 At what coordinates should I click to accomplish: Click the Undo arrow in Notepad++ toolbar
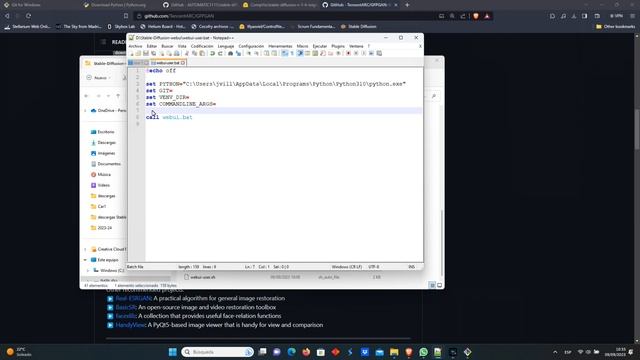tap(212, 53)
